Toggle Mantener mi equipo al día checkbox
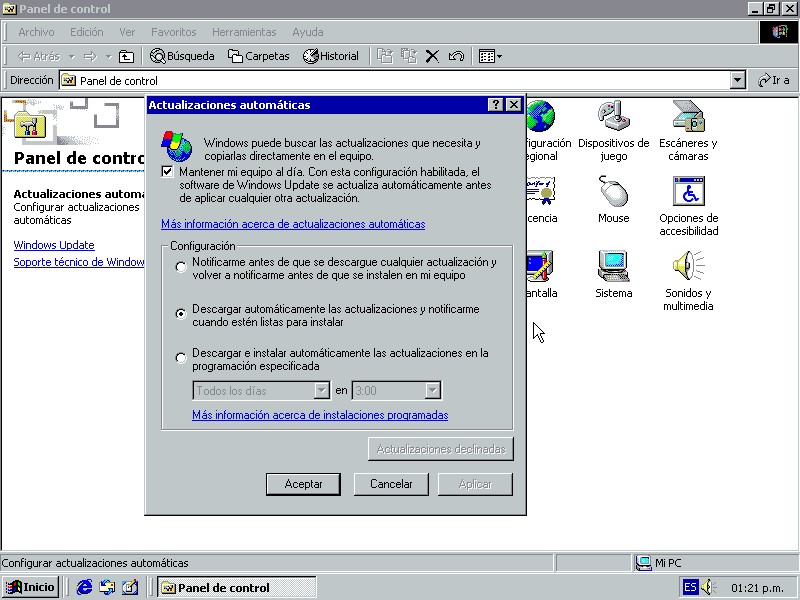 pyautogui.click(x=167, y=171)
